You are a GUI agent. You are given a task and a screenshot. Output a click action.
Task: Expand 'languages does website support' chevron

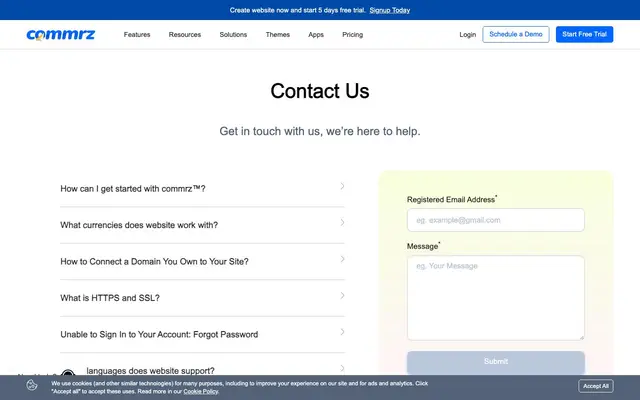click(342, 369)
